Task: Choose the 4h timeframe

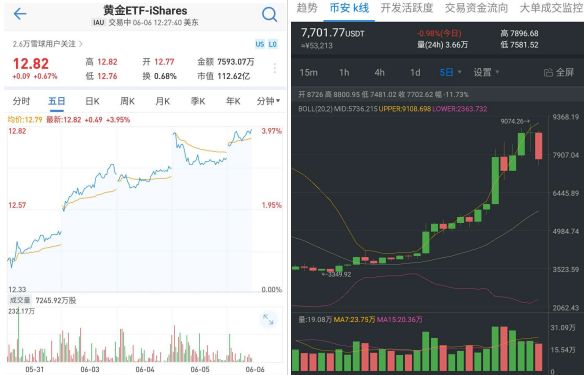Action: tap(379, 72)
